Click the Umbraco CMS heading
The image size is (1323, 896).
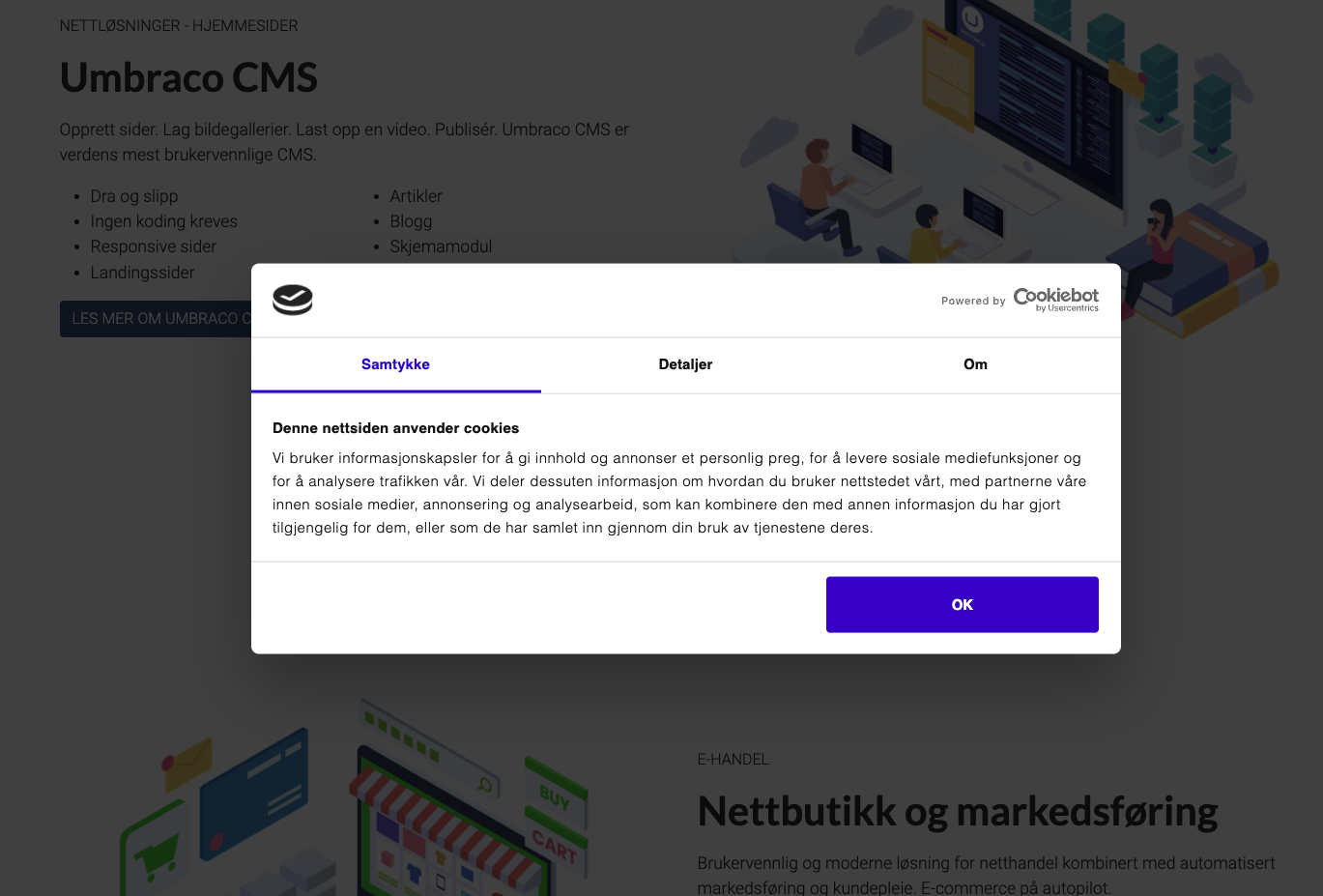[x=188, y=78]
